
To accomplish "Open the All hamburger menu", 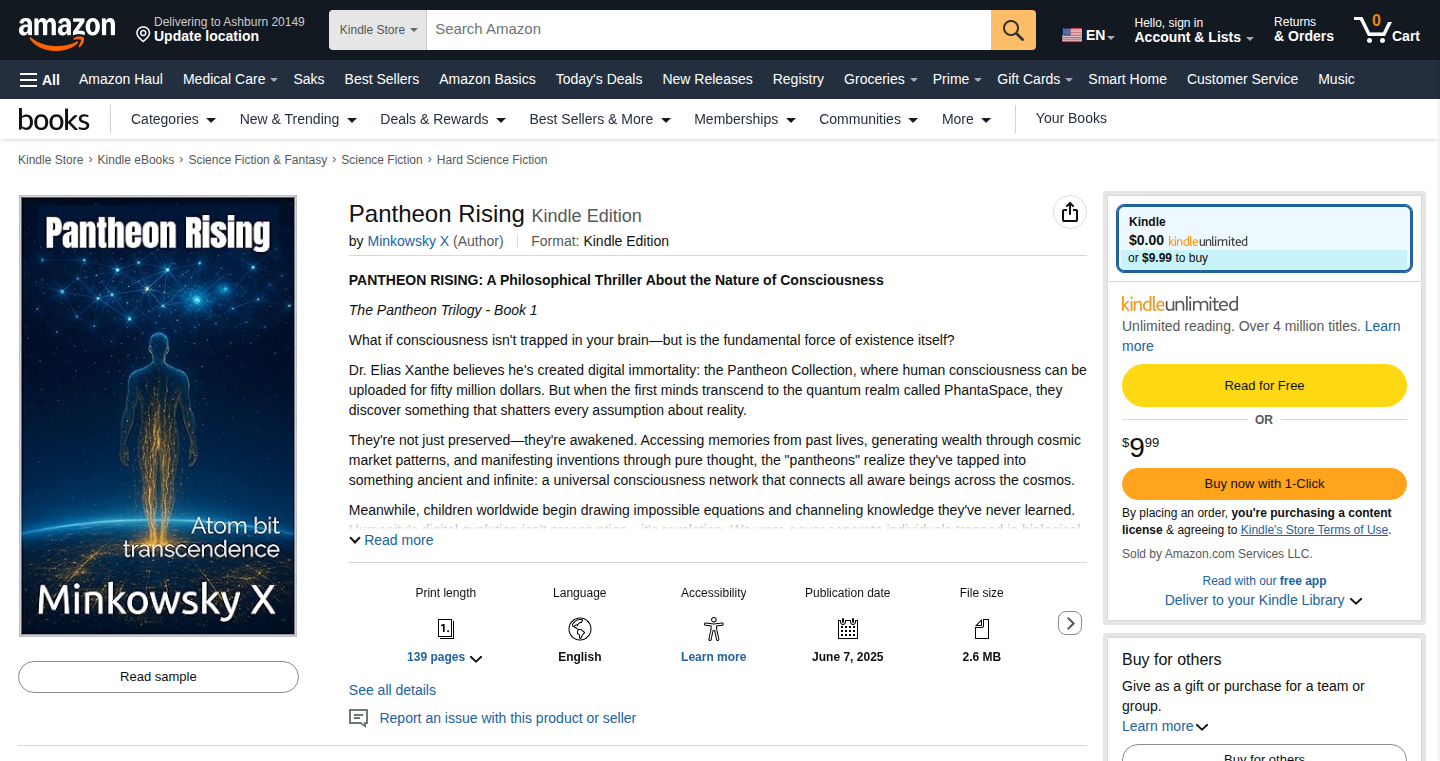I will point(40,79).
